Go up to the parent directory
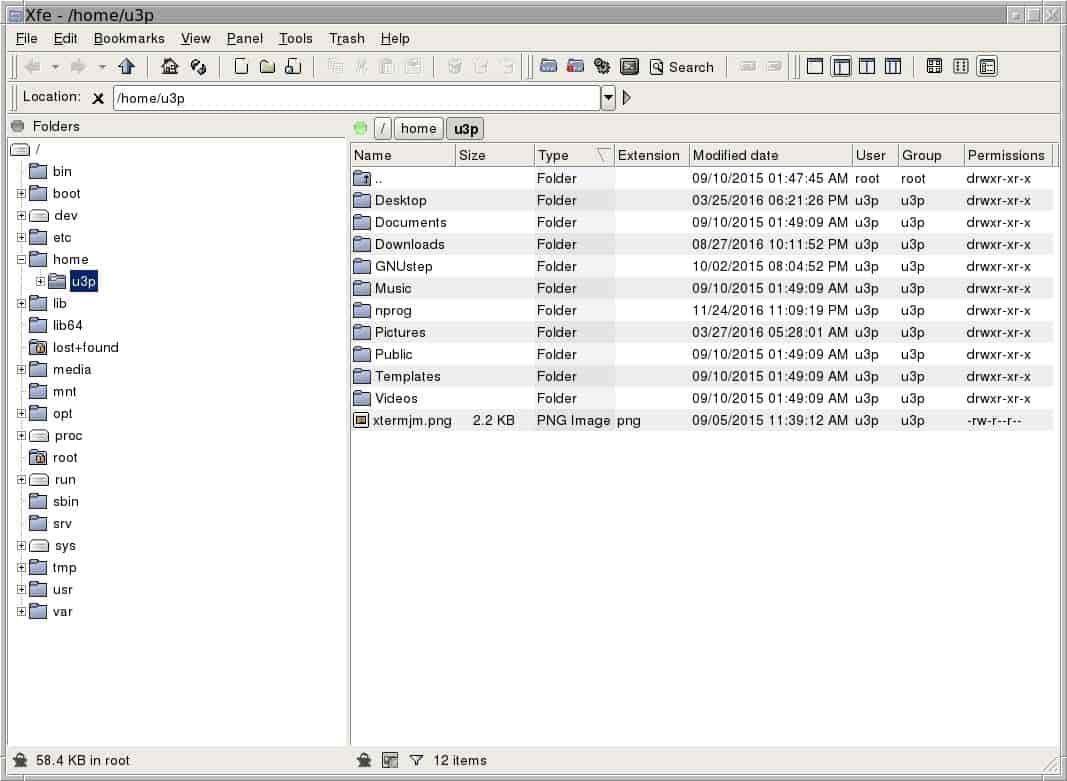This screenshot has width=1067, height=781. point(126,67)
